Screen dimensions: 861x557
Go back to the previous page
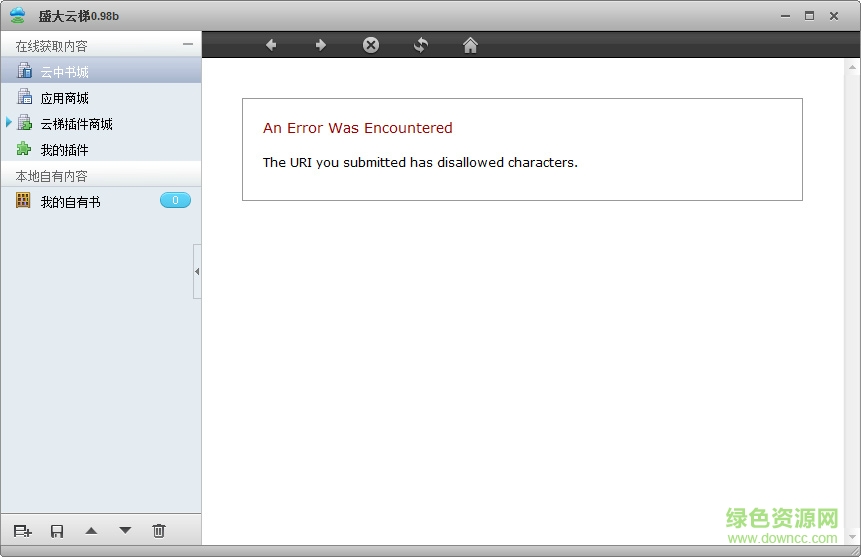pos(271,45)
